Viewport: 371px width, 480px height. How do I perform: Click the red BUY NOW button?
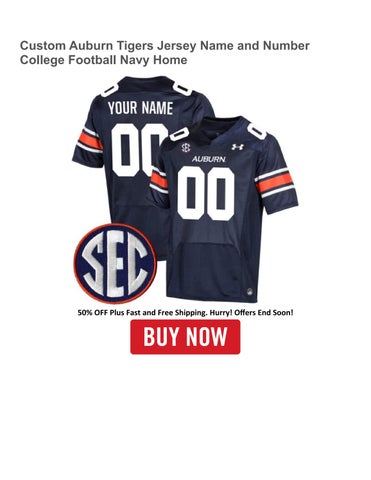click(185, 337)
